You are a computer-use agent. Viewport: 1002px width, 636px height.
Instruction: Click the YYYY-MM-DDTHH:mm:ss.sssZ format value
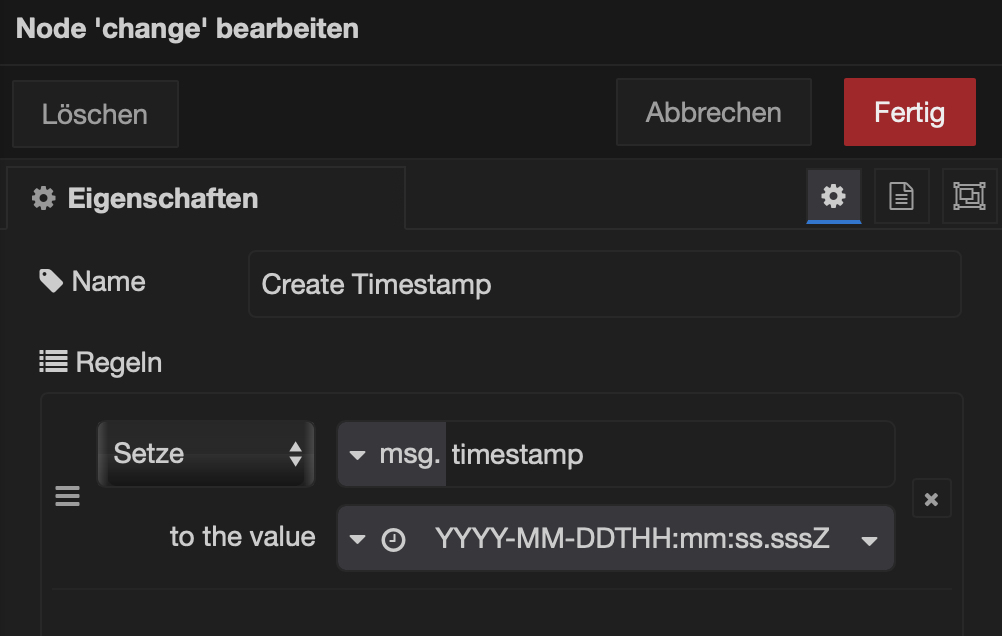click(x=631, y=539)
